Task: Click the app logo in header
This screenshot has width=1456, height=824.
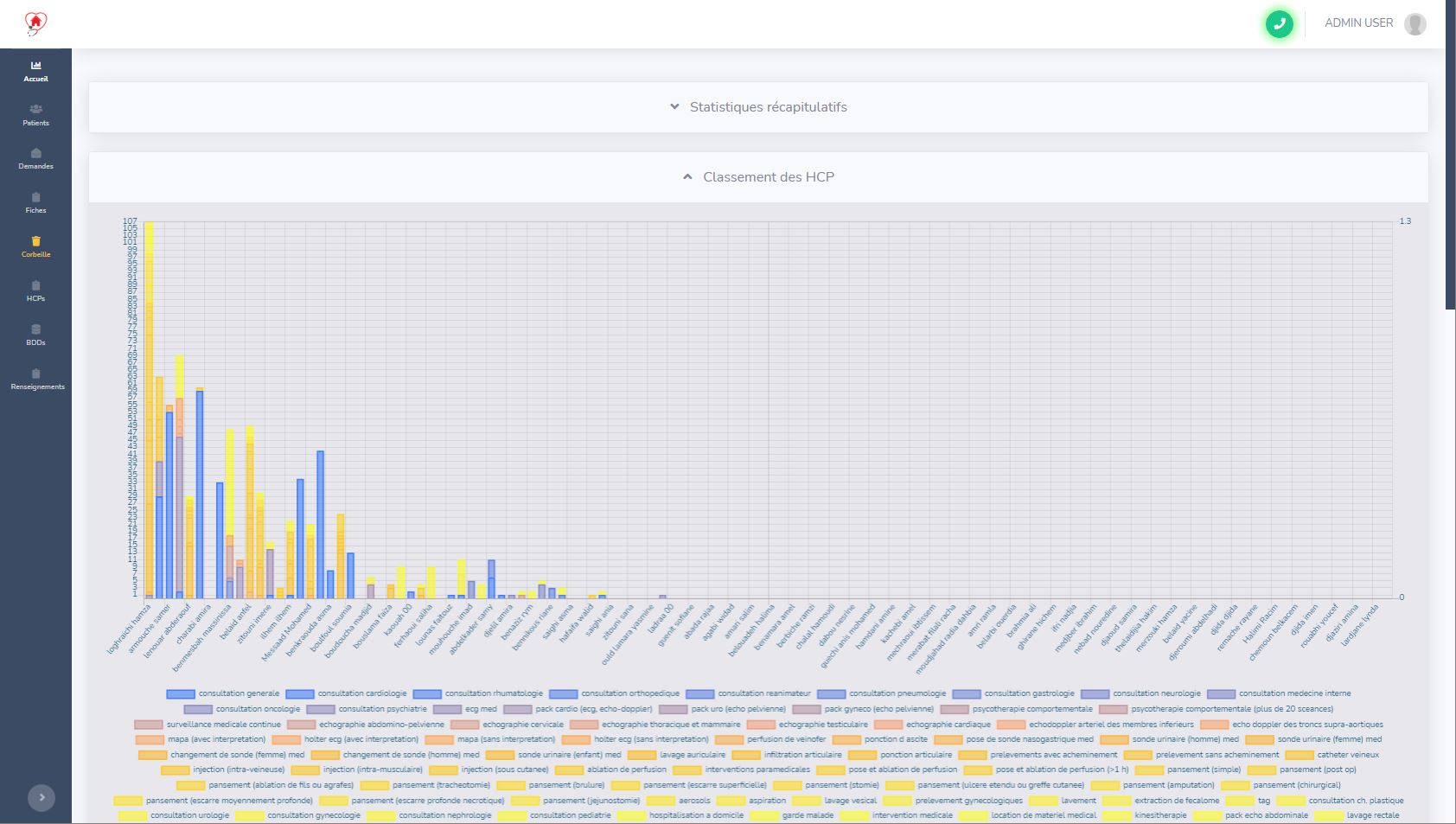Action: click(x=35, y=23)
